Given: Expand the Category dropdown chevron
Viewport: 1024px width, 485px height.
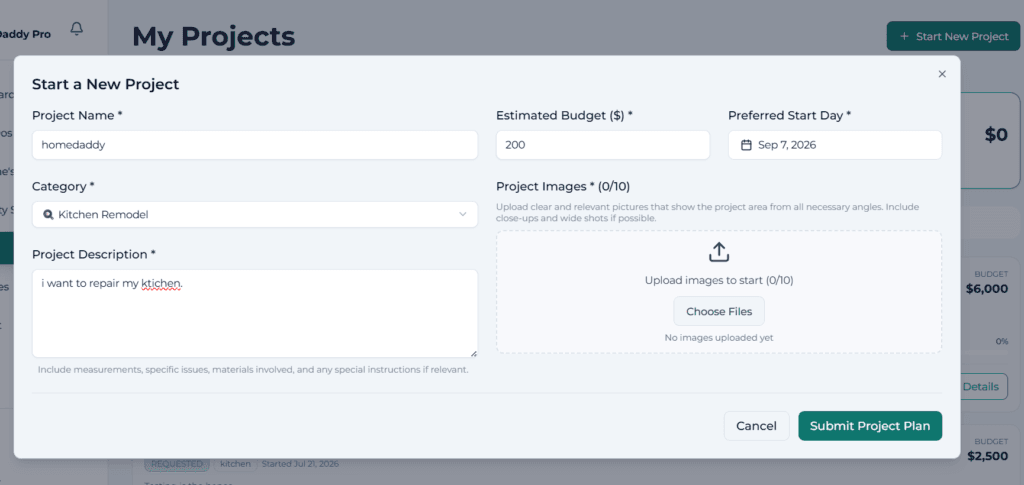Looking at the screenshot, I should click(462, 214).
